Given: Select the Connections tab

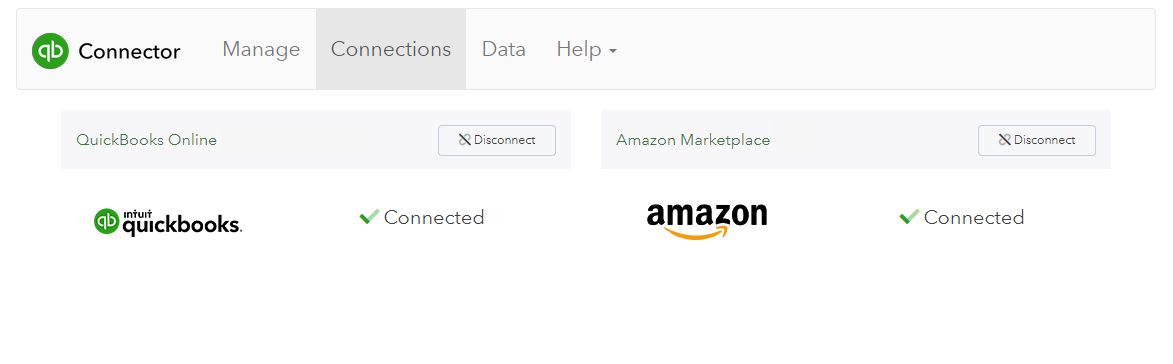Looking at the screenshot, I should coord(391,49).
